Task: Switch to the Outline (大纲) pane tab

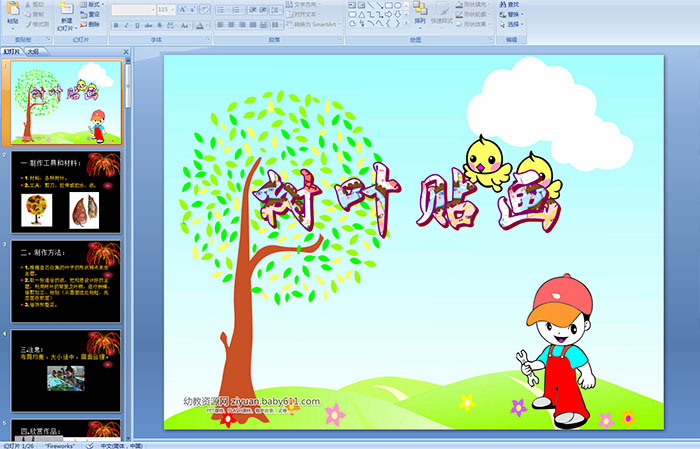Action: [x=33, y=52]
